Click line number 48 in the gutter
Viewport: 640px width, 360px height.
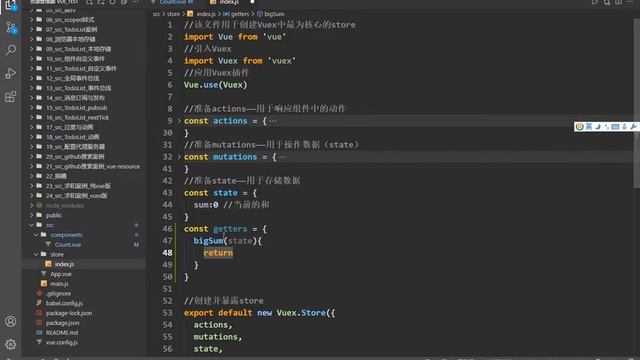click(167, 253)
